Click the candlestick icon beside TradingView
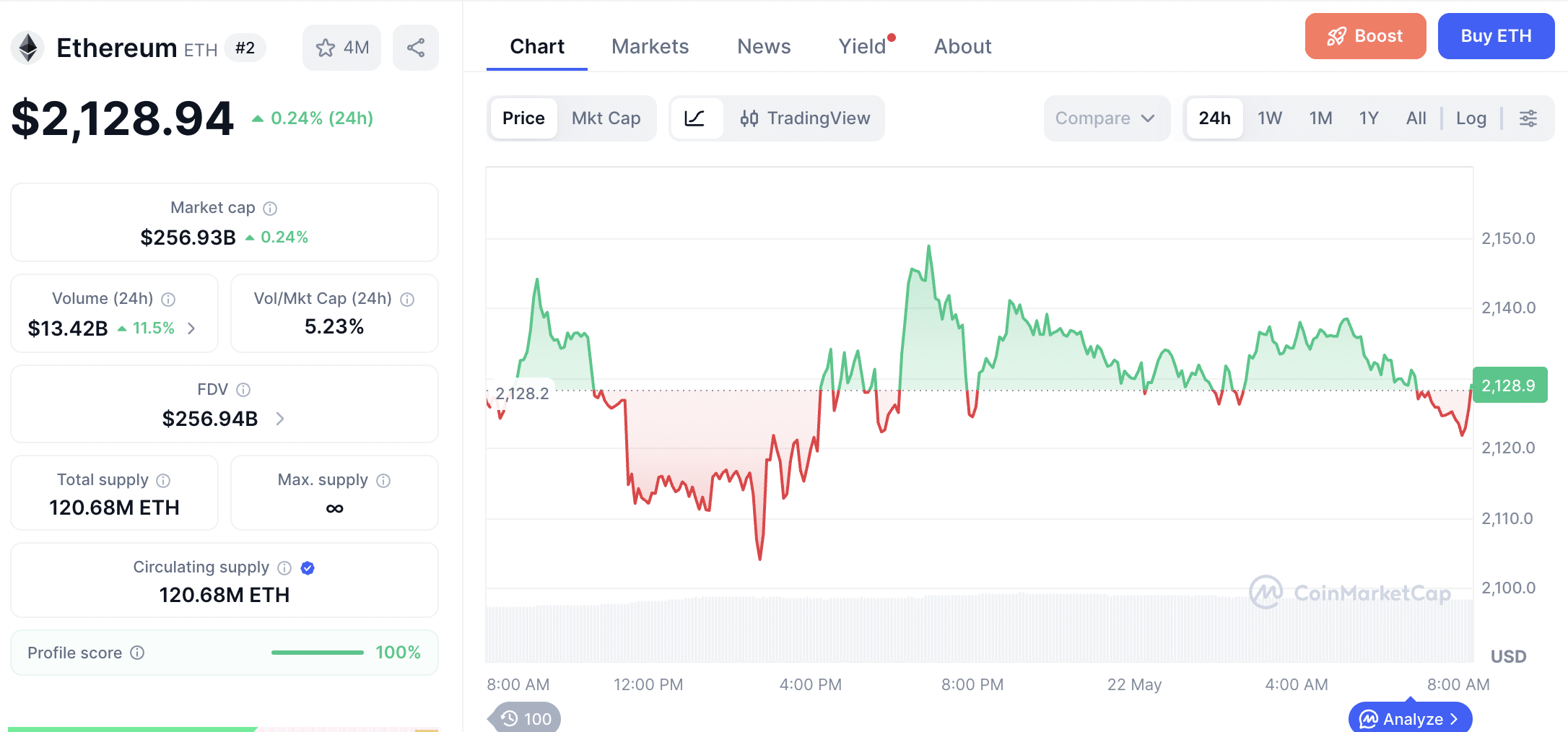Screen dimensions: 1568x732 pos(749,118)
